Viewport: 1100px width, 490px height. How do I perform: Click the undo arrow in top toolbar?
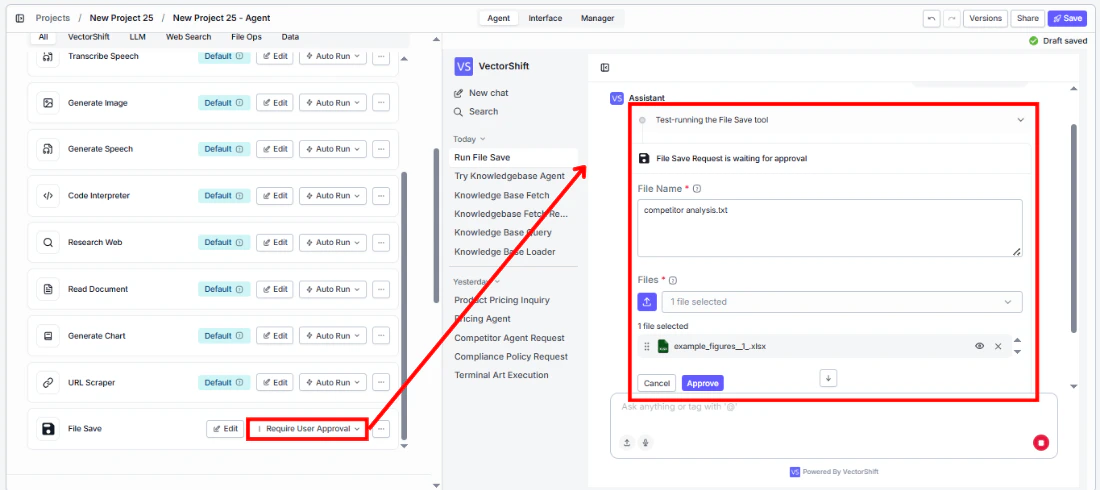click(x=931, y=18)
